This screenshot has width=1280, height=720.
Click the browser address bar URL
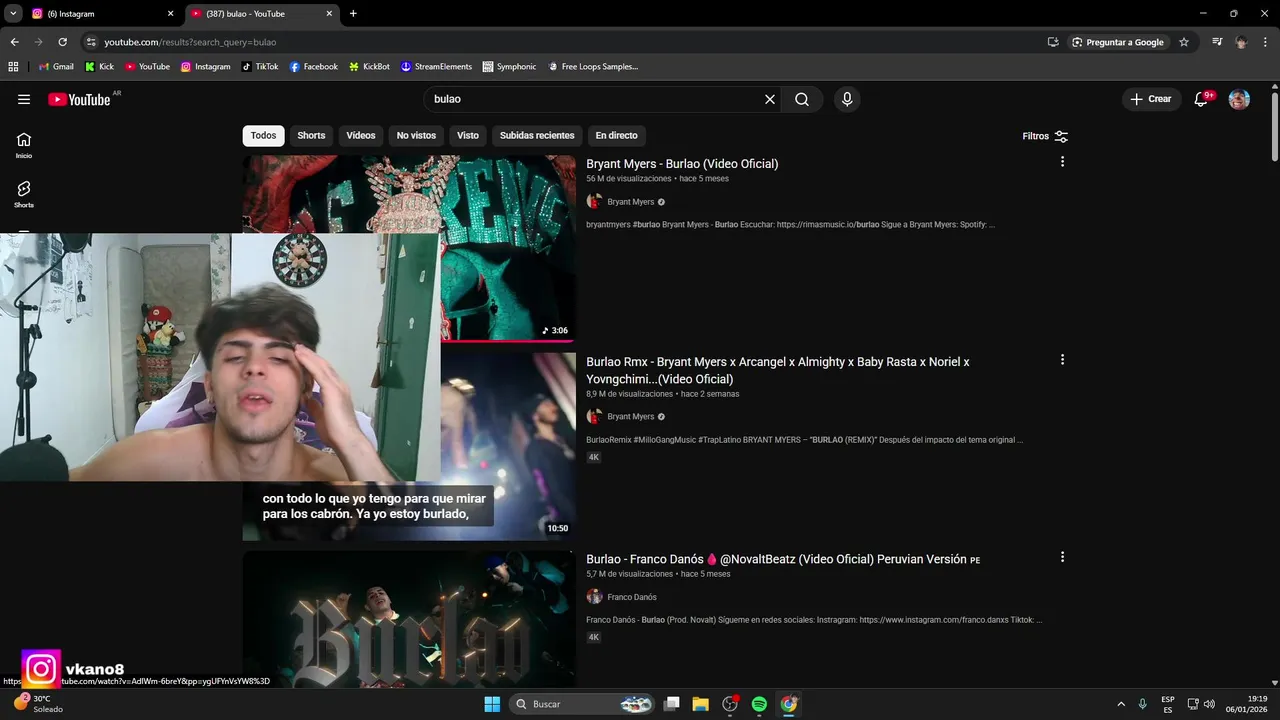click(190, 42)
